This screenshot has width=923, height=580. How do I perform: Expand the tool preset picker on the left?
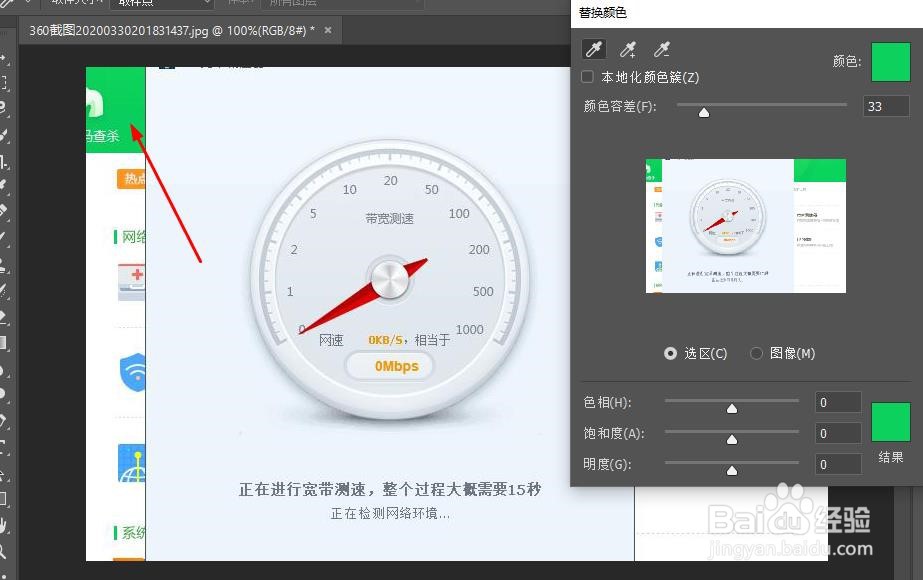click(x=27, y=4)
